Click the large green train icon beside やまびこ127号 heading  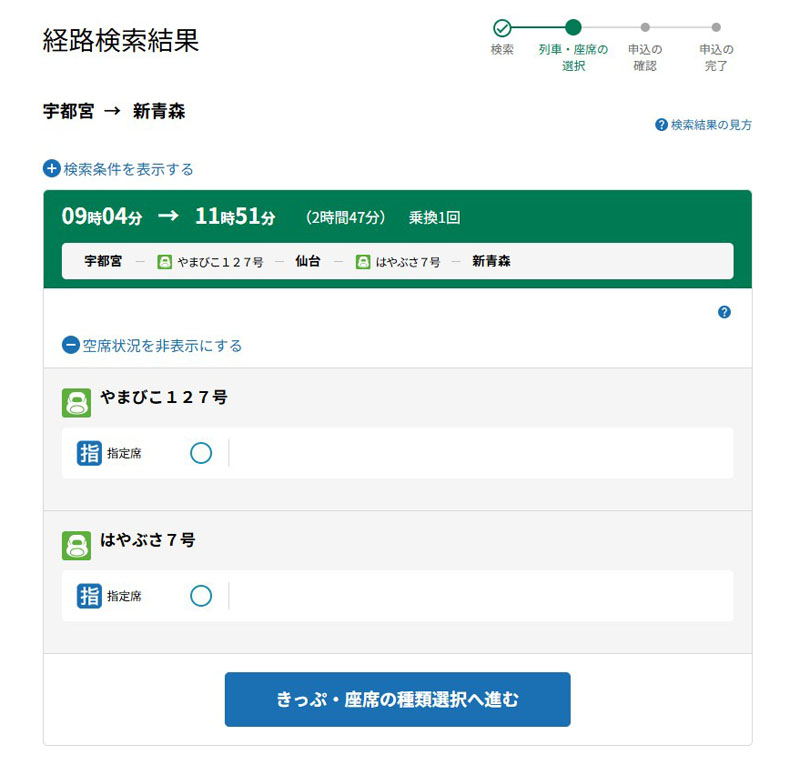click(x=77, y=402)
